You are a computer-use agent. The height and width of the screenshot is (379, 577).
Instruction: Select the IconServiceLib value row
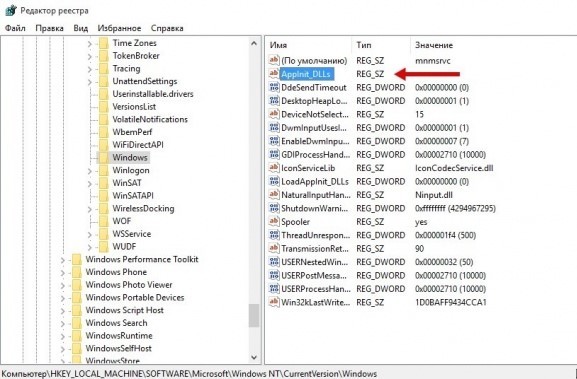[381, 168]
